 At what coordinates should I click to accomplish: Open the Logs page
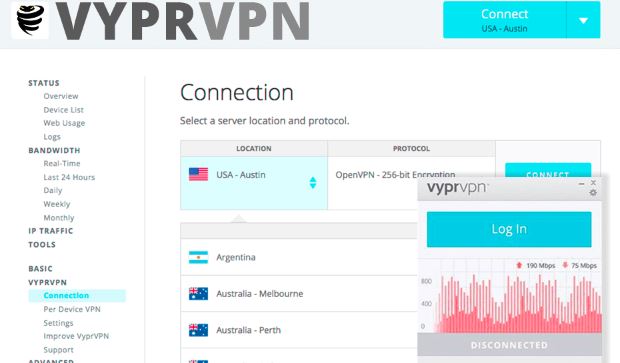click(x=52, y=136)
